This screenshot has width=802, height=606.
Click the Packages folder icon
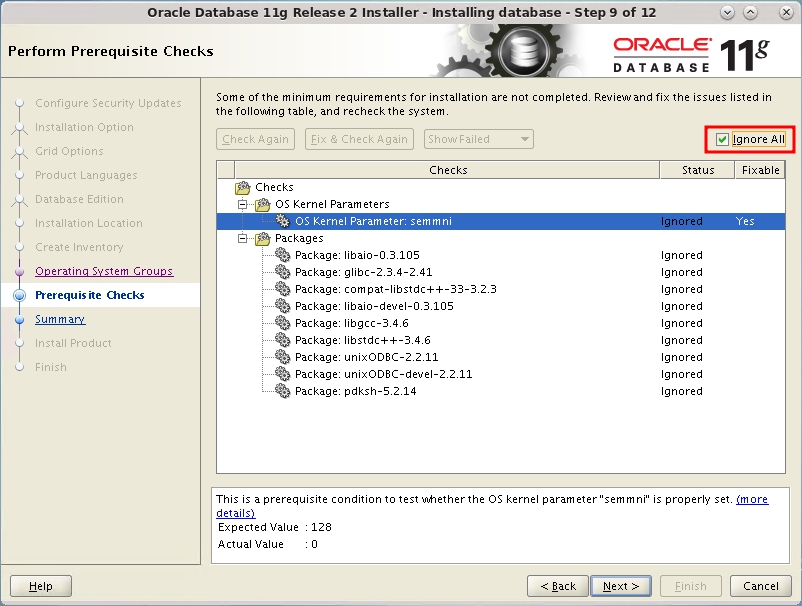262,238
